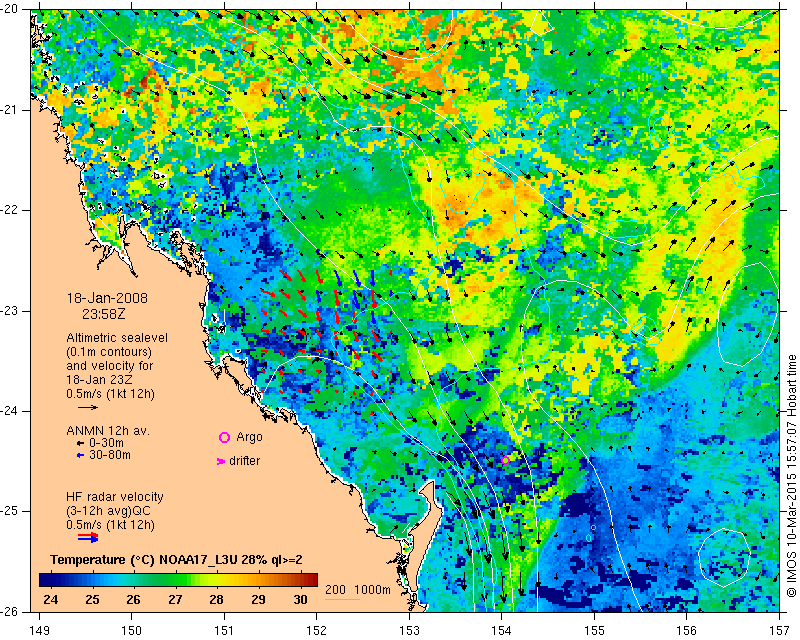Click the magenta Argo float marker on the map
The image size is (800, 640).
tap(505, 460)
